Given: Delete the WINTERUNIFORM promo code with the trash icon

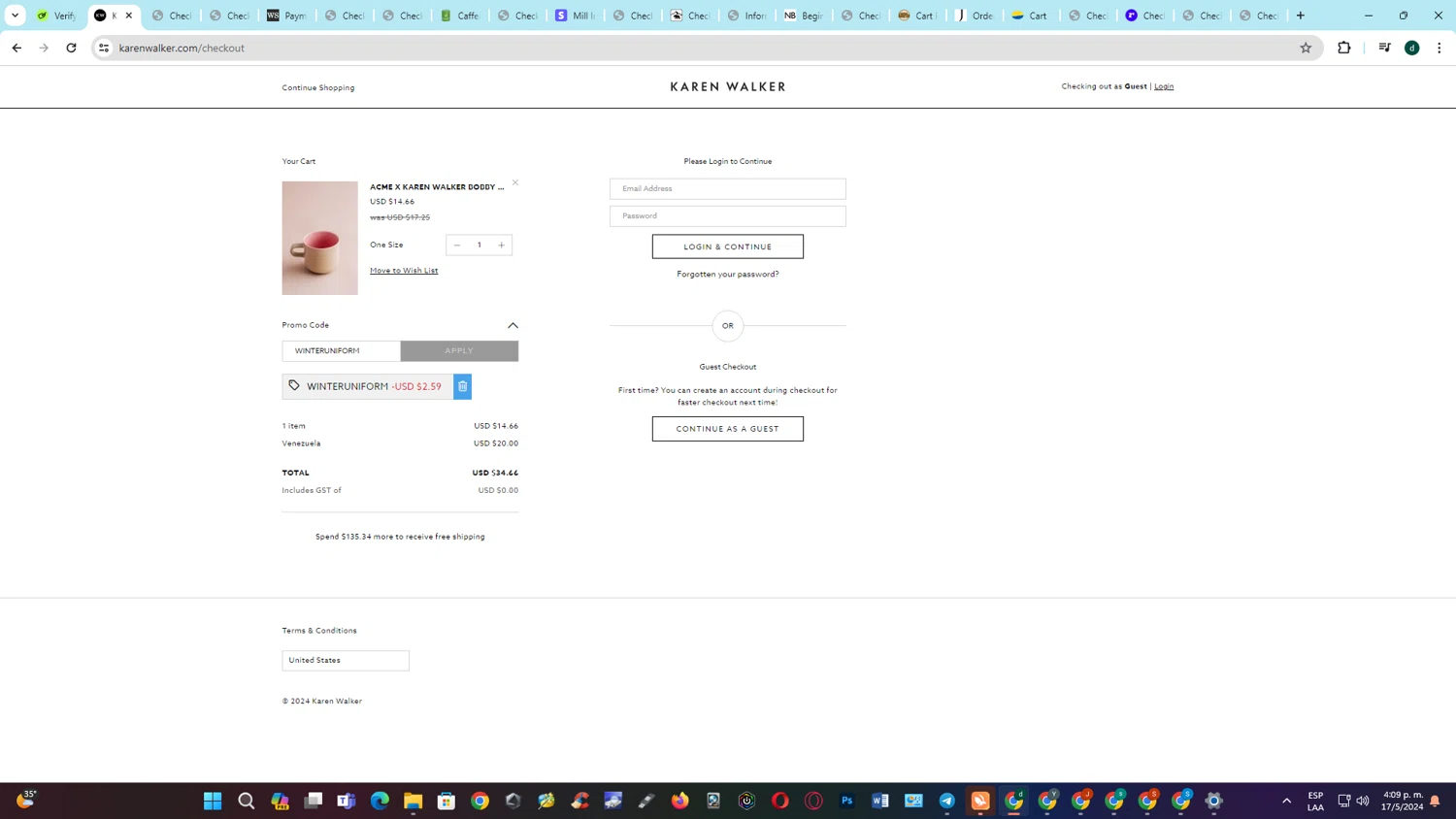Looking at the screenshot, I should pyautogui.click(x=462, y=386).
